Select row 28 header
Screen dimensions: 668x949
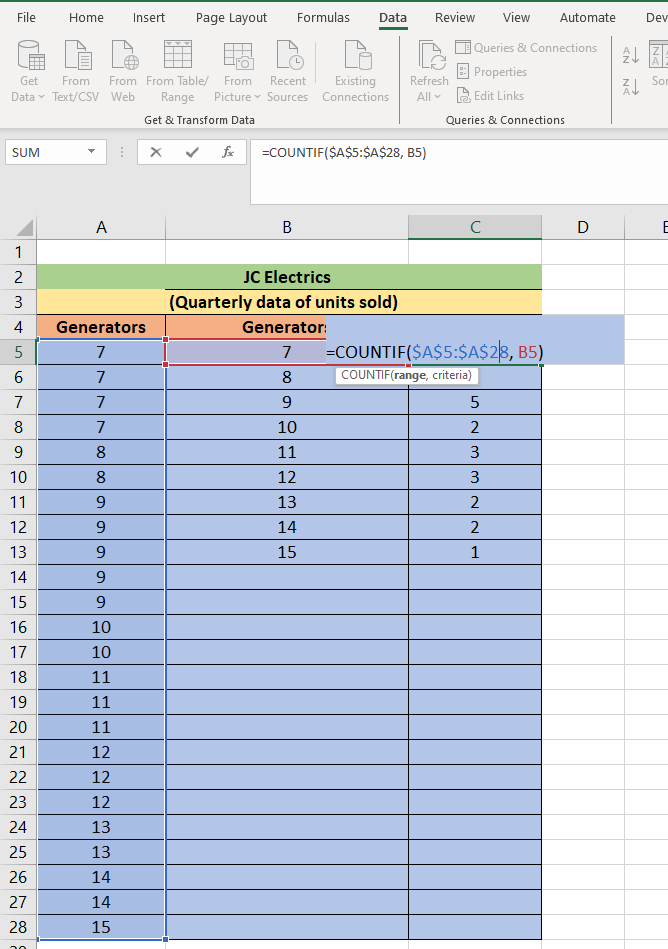pos(18,927)
